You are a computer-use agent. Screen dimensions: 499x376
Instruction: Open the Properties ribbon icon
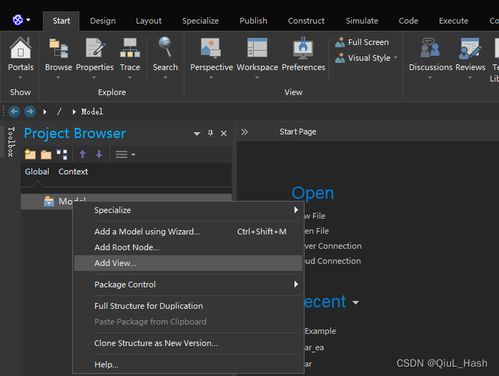pyautogui.click(x=95, y=48)
